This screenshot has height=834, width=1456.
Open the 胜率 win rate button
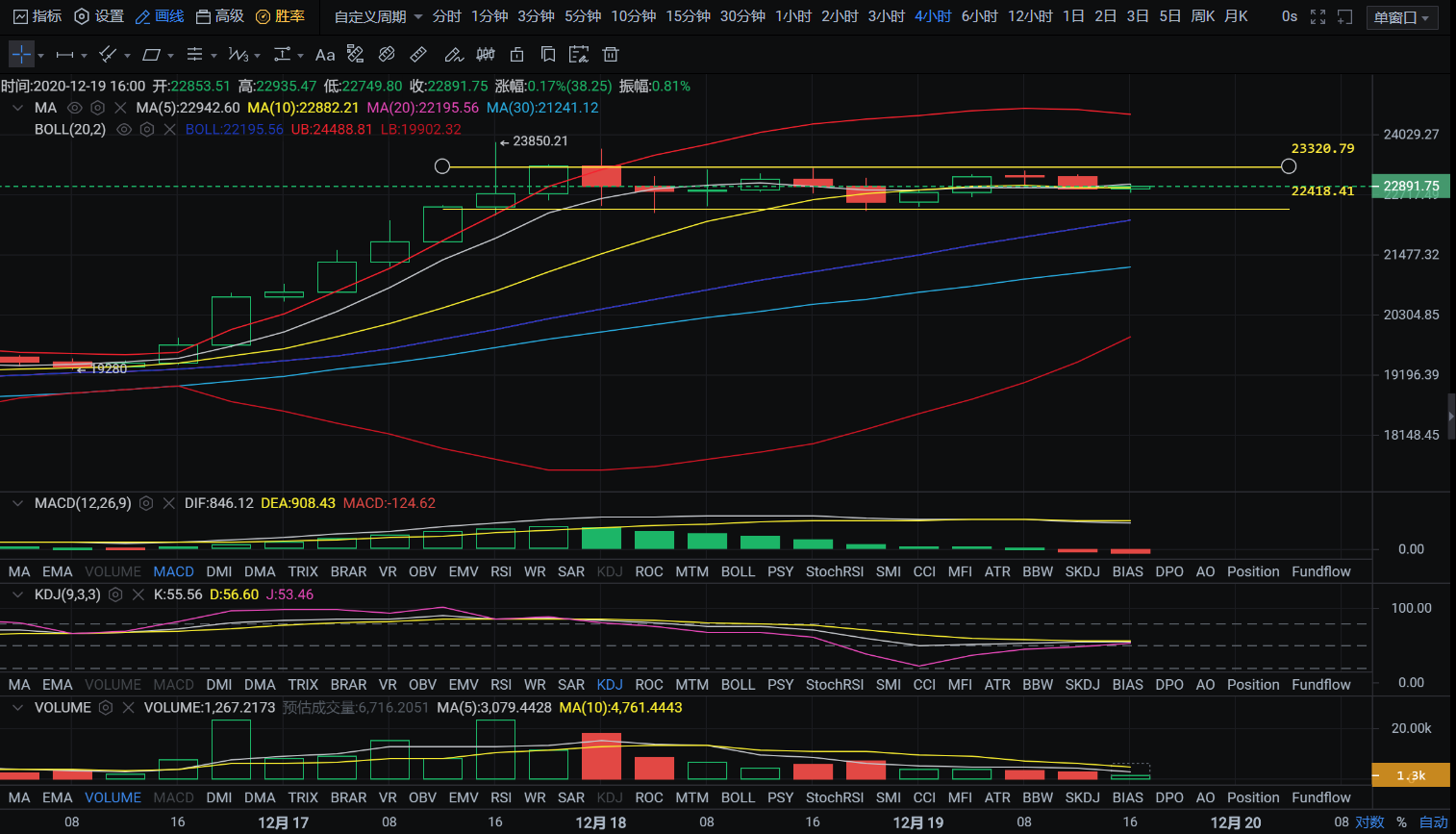coord(280,16)
